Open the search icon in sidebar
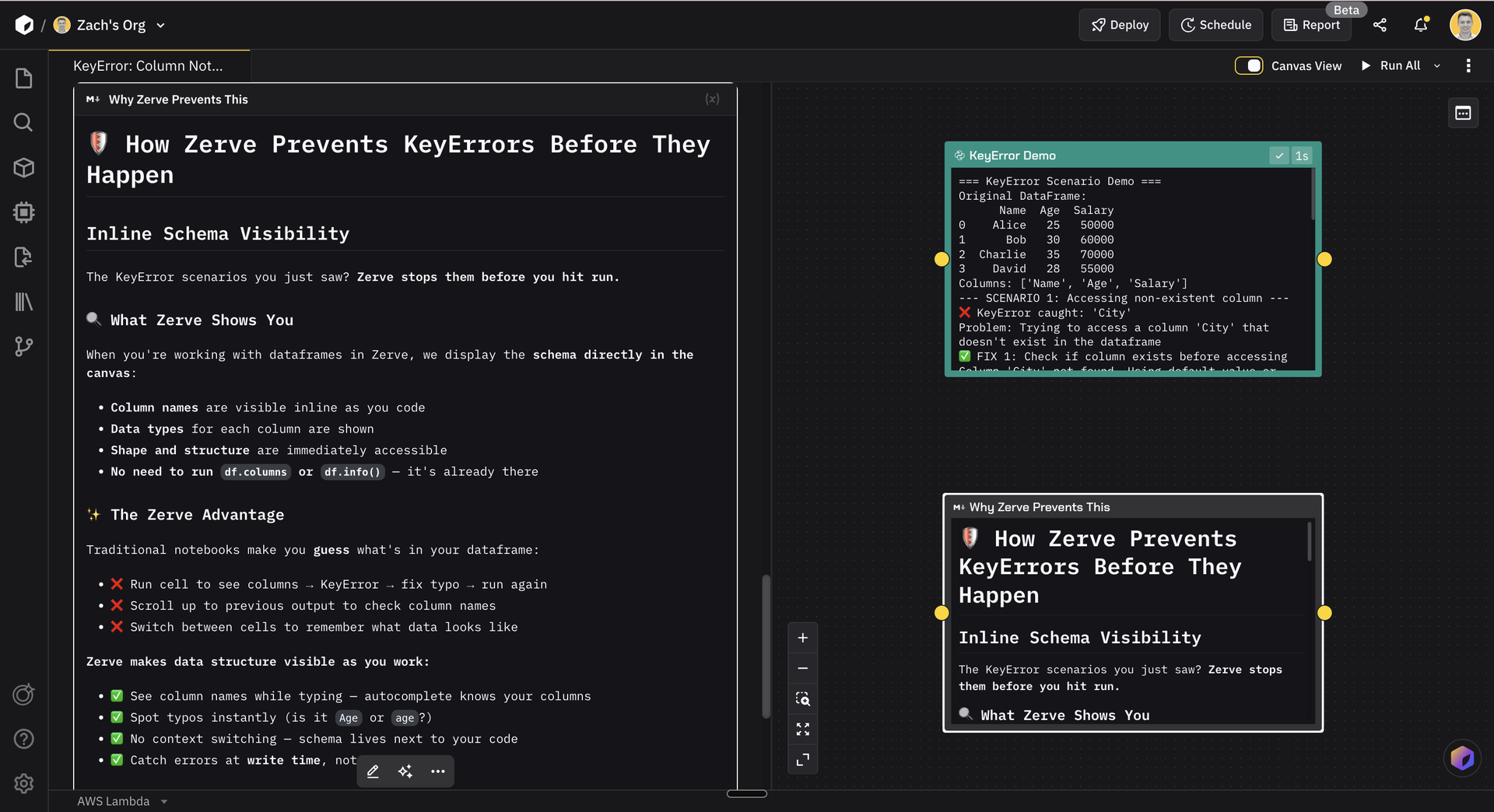 click(x=24, y=122)
